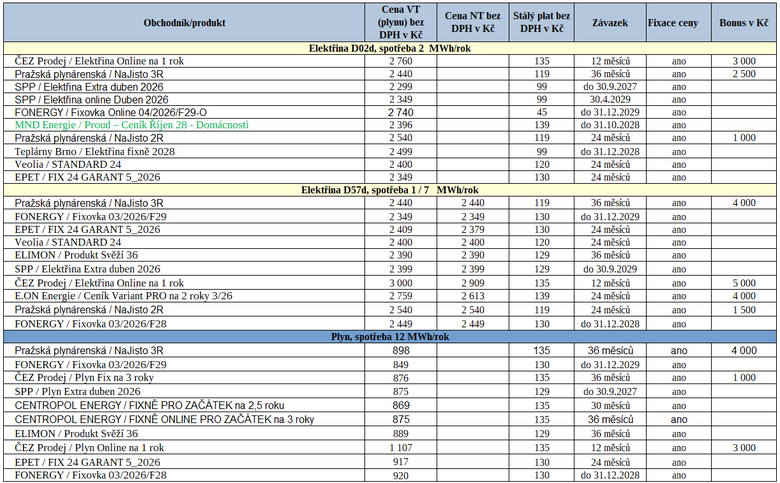Select gas price '1 107'
The image size is (780, 483).
[x=400, y=448]
